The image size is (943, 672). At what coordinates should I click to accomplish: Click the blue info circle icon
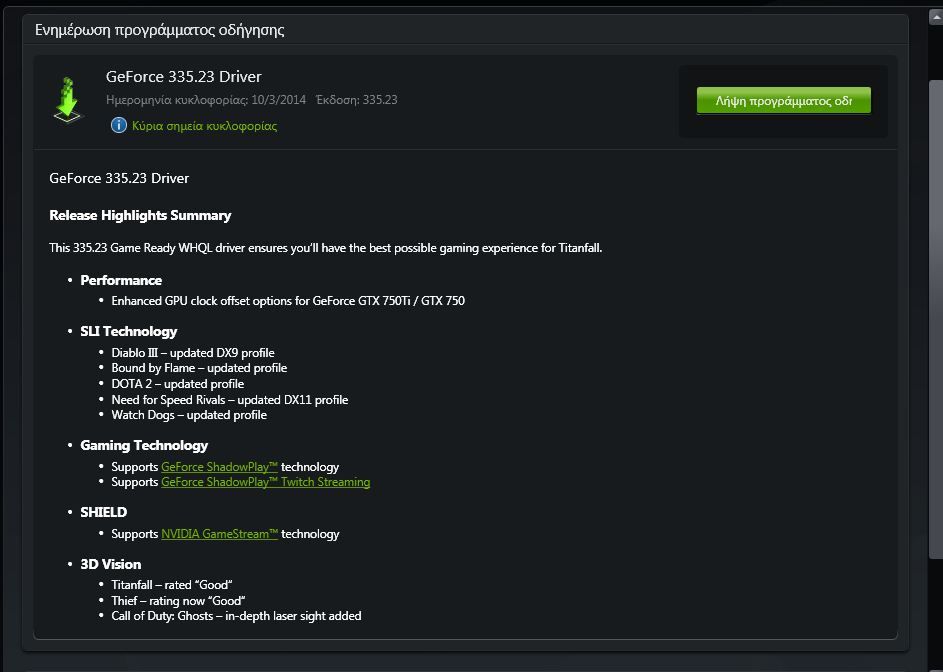pyautogui.click(x=119, y=126)
